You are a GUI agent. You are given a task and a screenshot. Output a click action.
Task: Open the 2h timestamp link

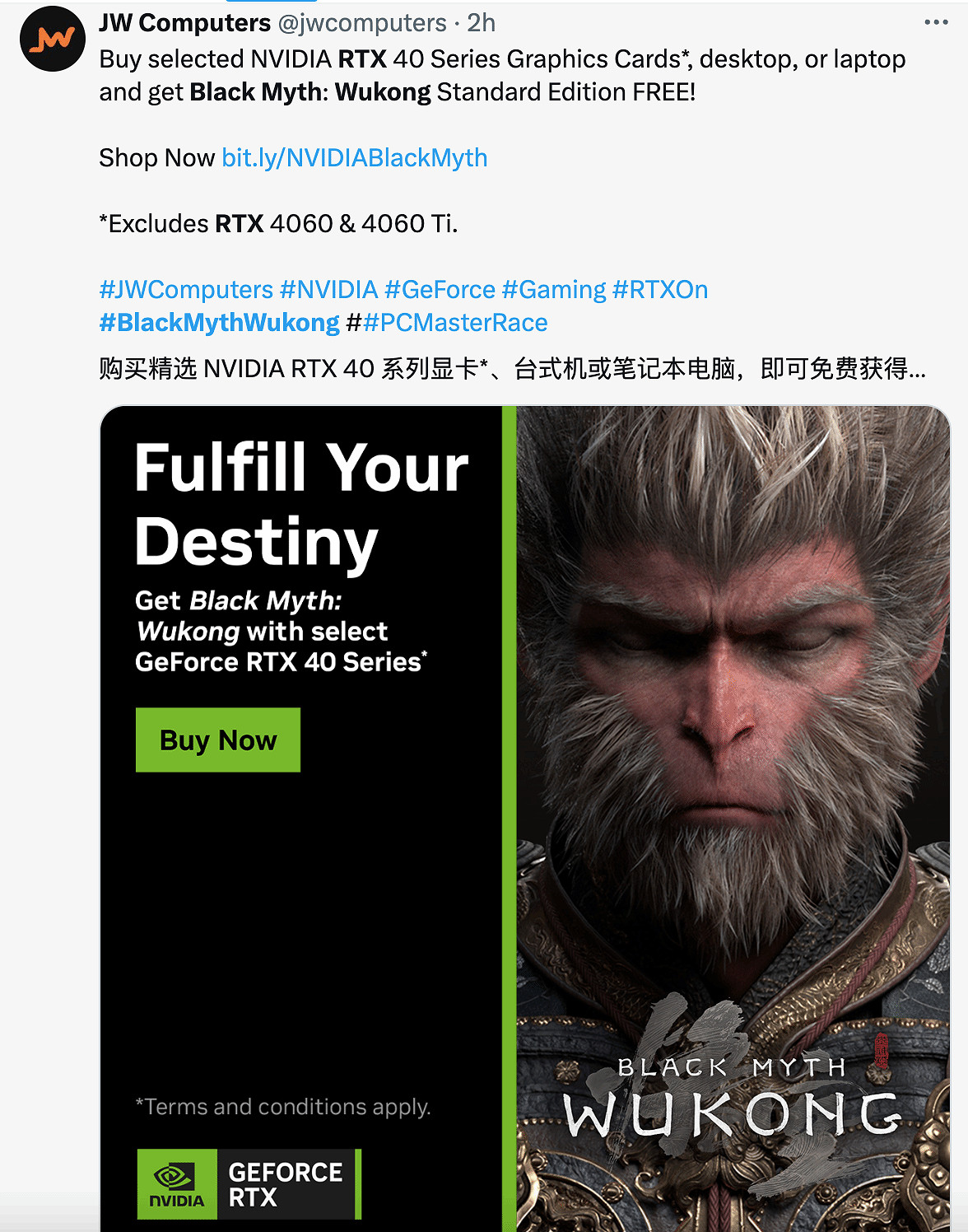click(x=482, y=23)
